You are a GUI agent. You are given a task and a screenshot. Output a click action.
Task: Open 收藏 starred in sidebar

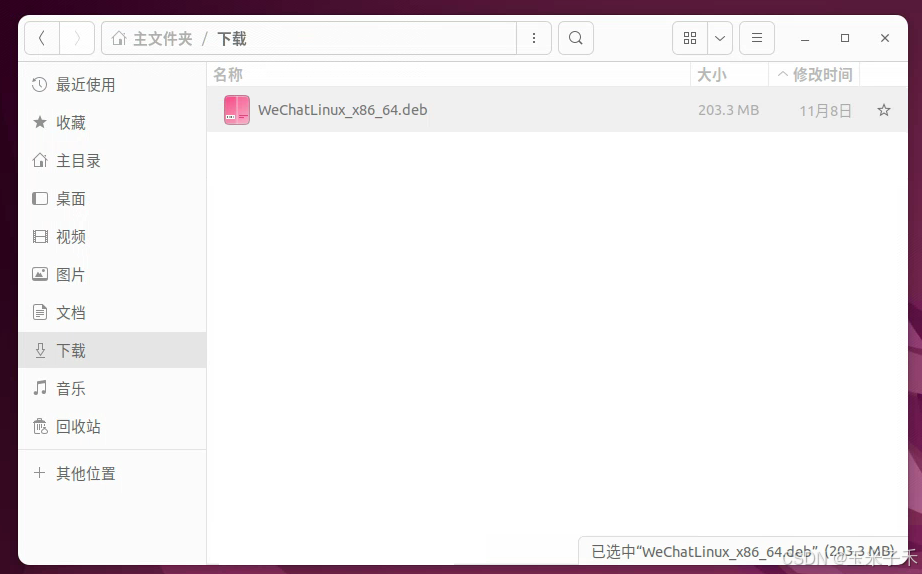[x=112, y=122]
